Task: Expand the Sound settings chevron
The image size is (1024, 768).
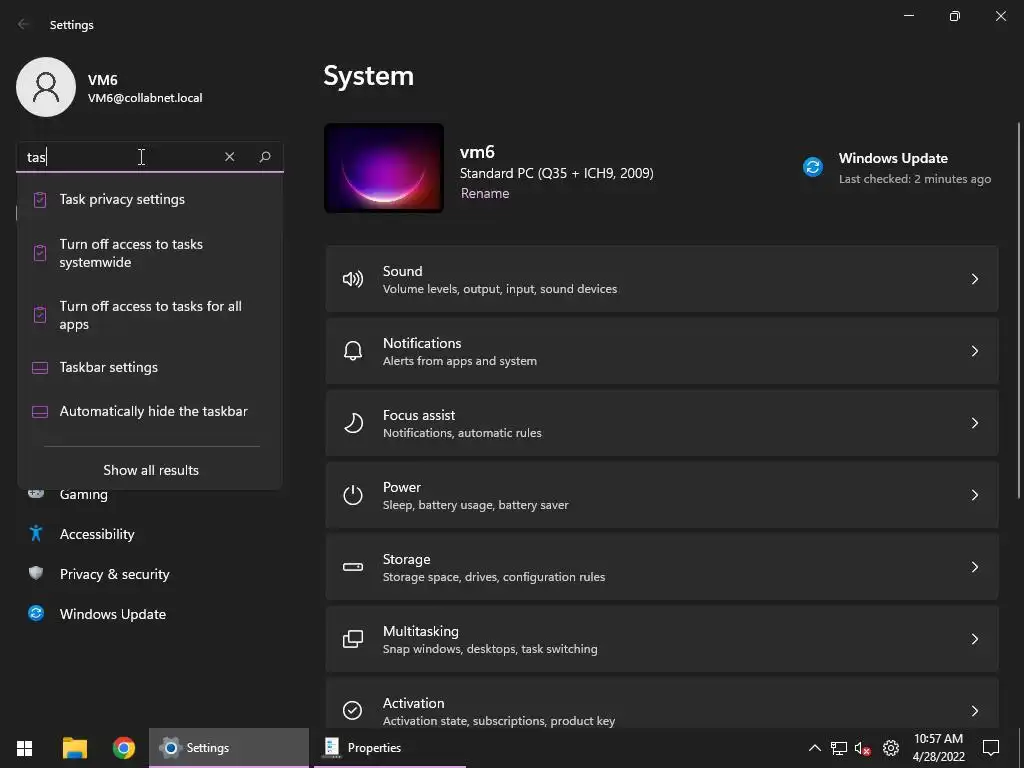Action: click(974, 279)
